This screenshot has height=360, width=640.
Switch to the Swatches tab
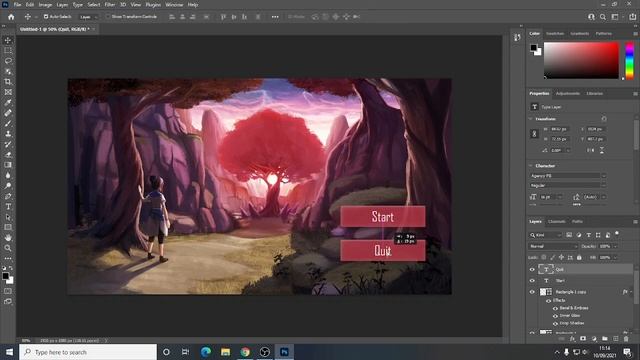pos(555,33)
